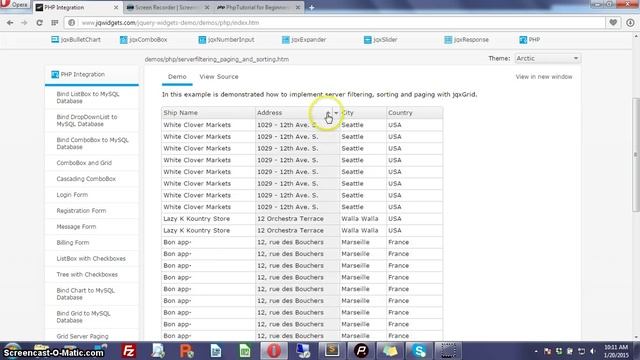
Task: Open the Address column filter menu arrow
Action: click(x=336, y=113)
